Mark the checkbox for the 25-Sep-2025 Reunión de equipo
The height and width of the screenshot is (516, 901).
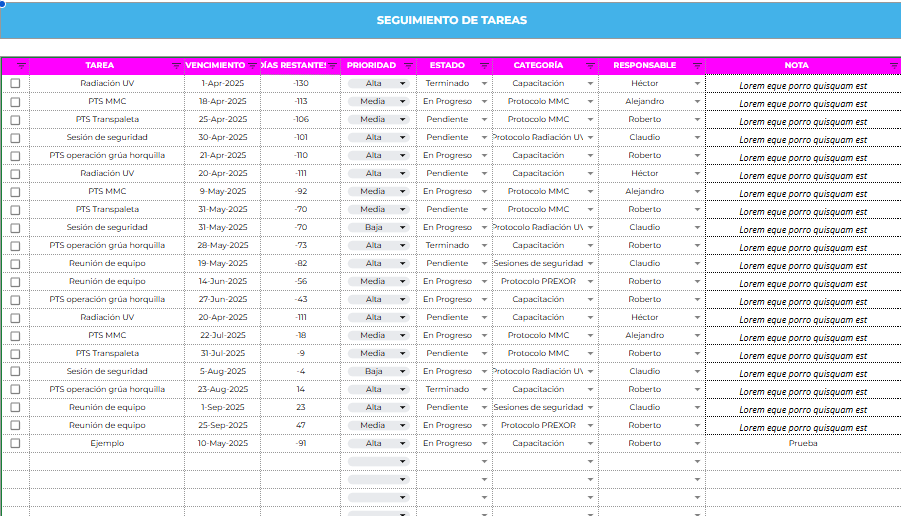click(x=15, y=426)
